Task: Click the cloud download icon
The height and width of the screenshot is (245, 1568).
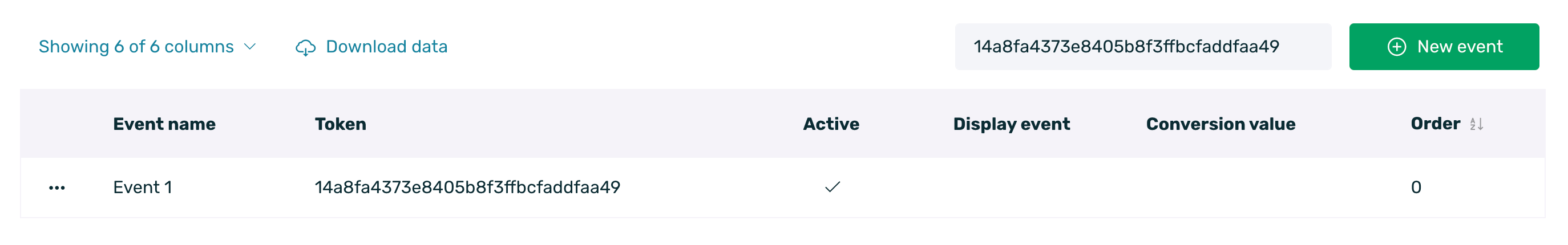Action: [306, 47]
